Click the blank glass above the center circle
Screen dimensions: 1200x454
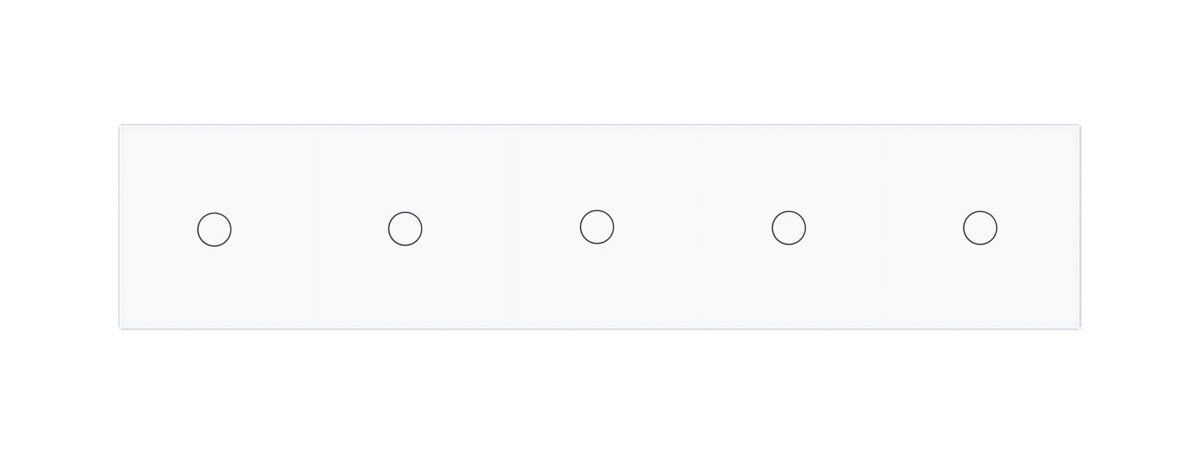click(x=597, y=168)
